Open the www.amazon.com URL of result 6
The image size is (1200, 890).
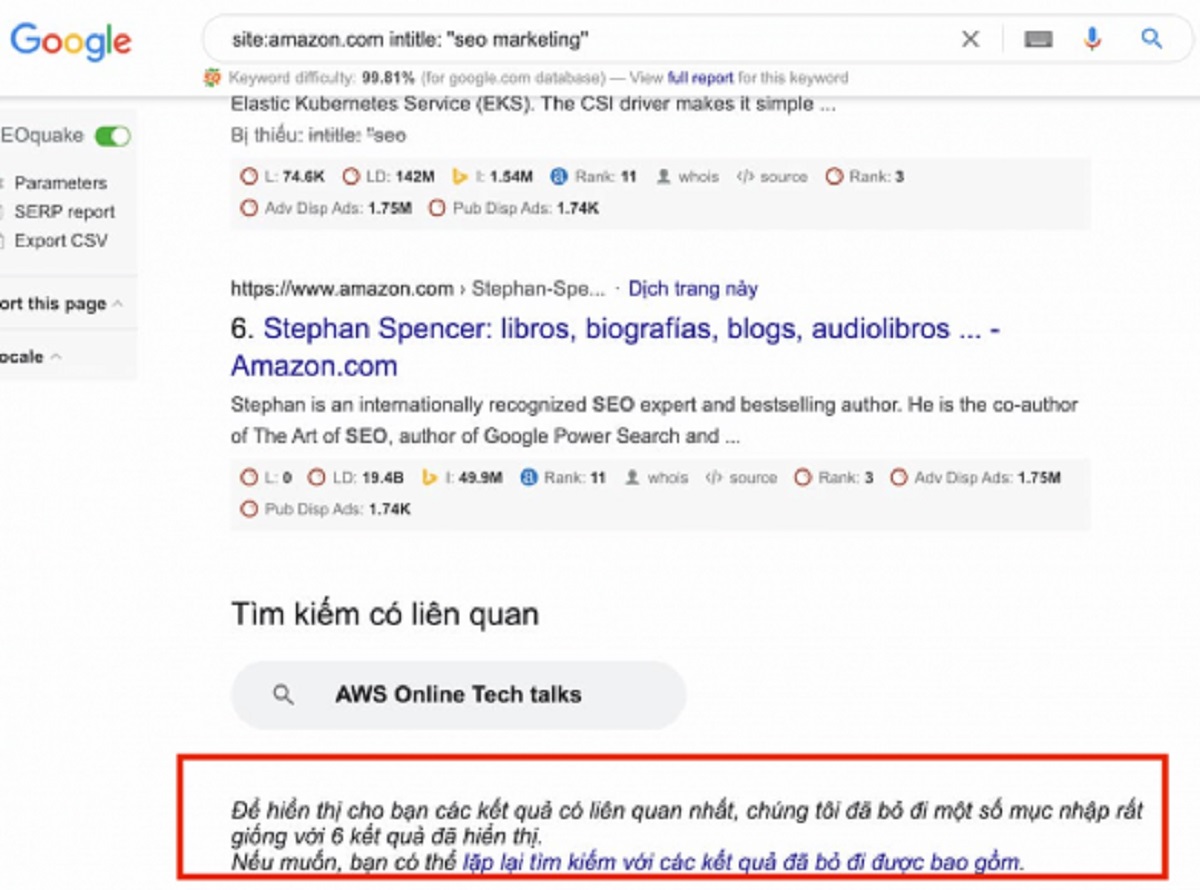(x=342, y=289)
